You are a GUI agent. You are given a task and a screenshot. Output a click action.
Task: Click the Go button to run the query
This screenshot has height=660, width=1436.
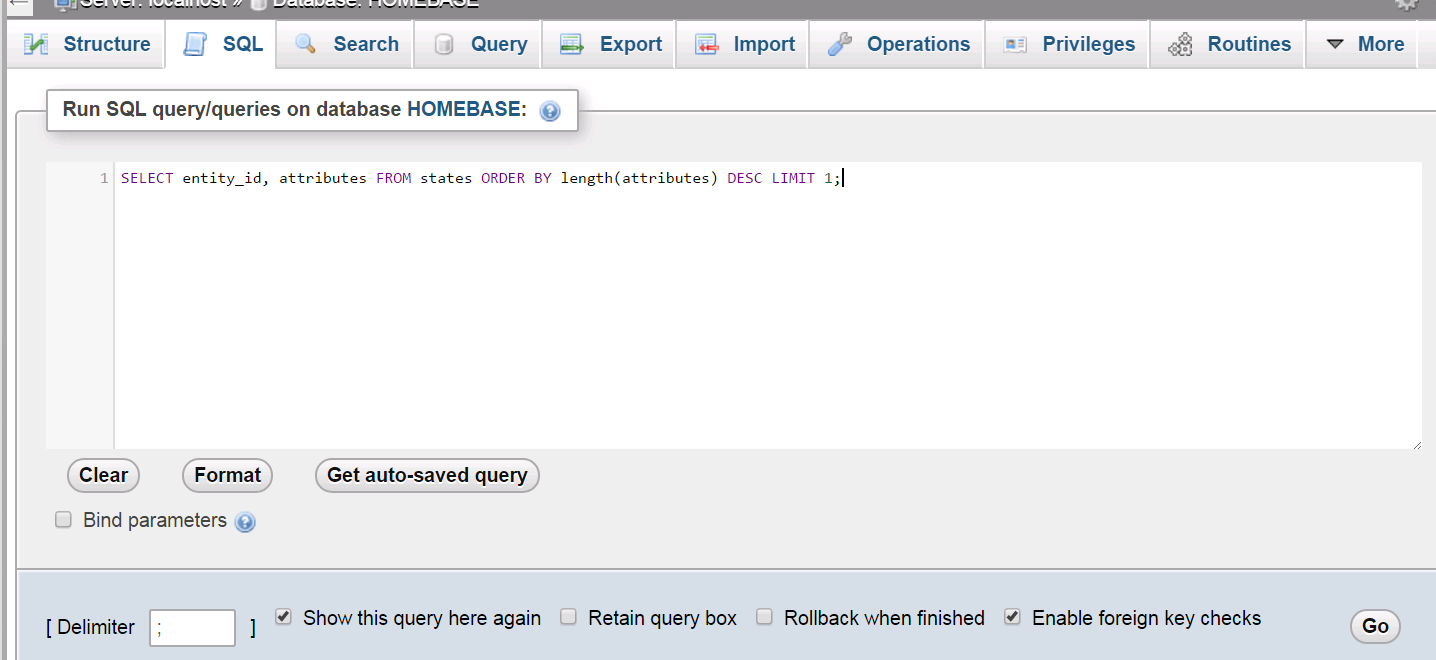[1375, 626]
